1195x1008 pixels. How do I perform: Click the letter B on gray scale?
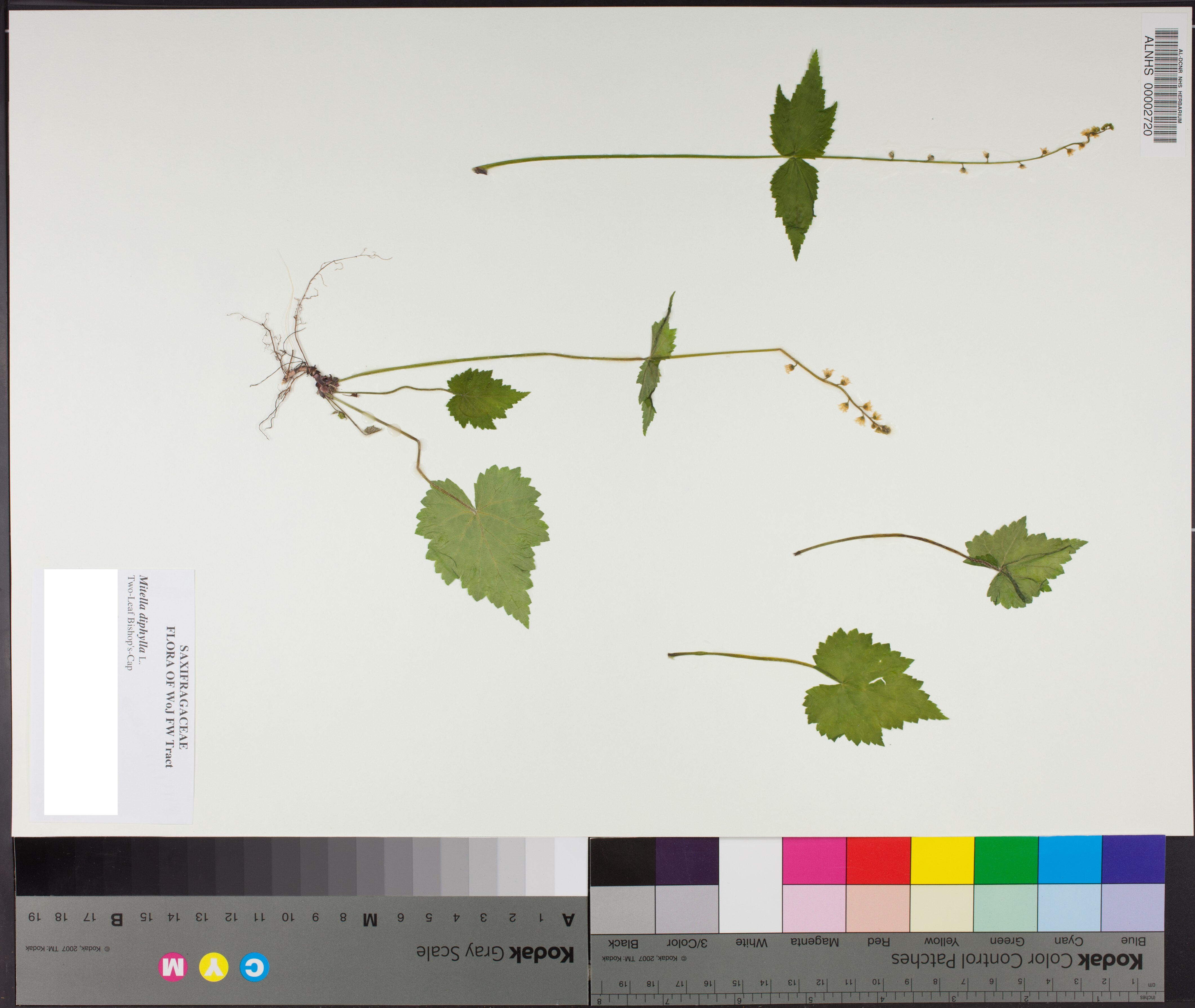117,920
